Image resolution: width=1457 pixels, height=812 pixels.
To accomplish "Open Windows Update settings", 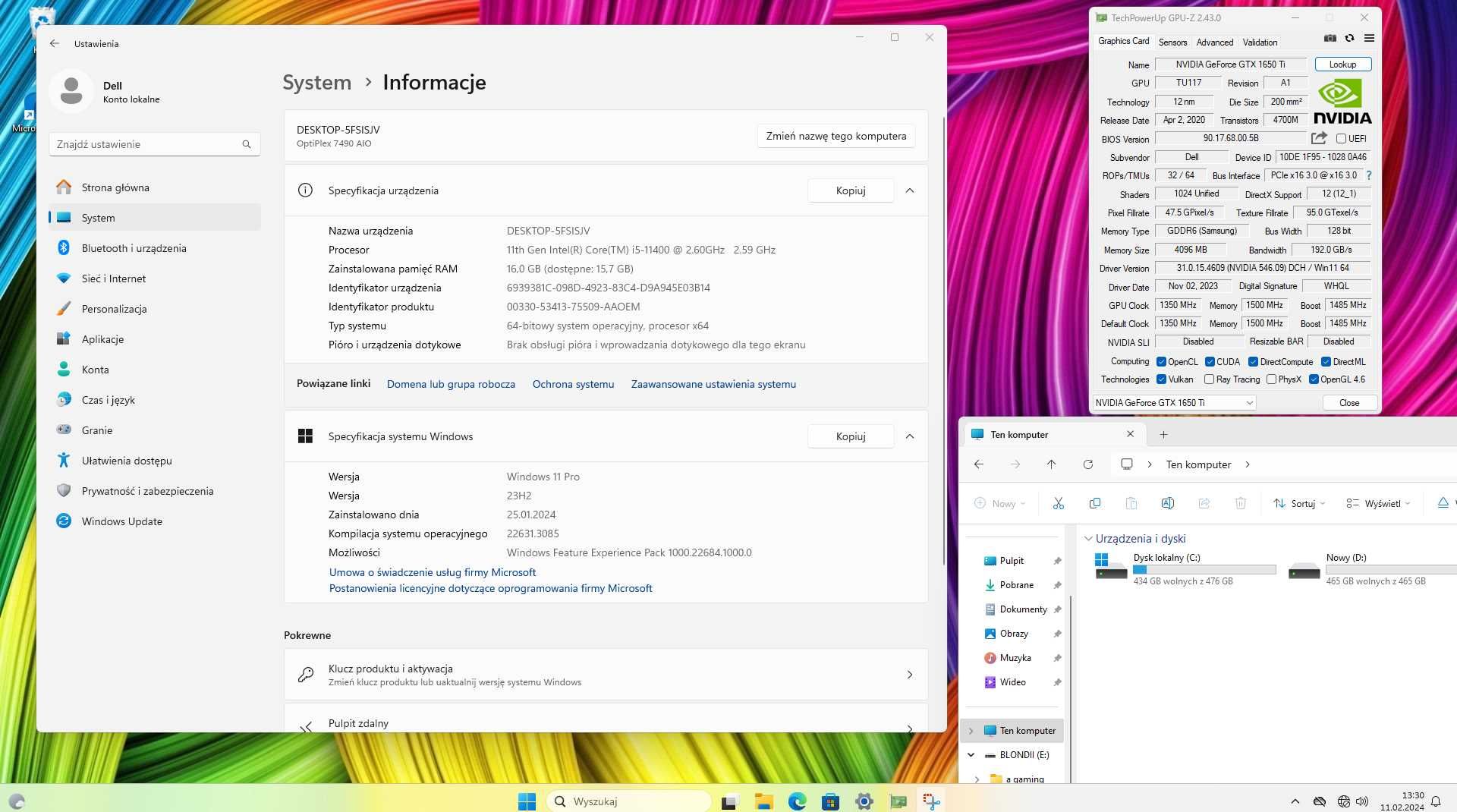I will pos(155,521).
